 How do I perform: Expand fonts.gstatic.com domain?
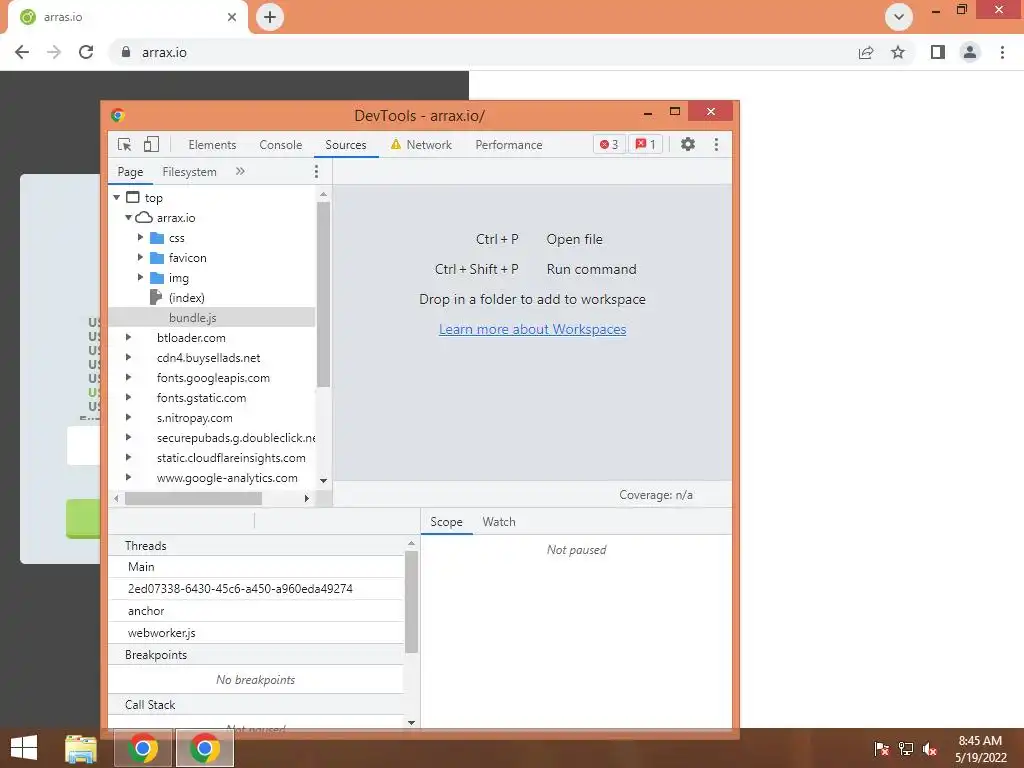129,397
